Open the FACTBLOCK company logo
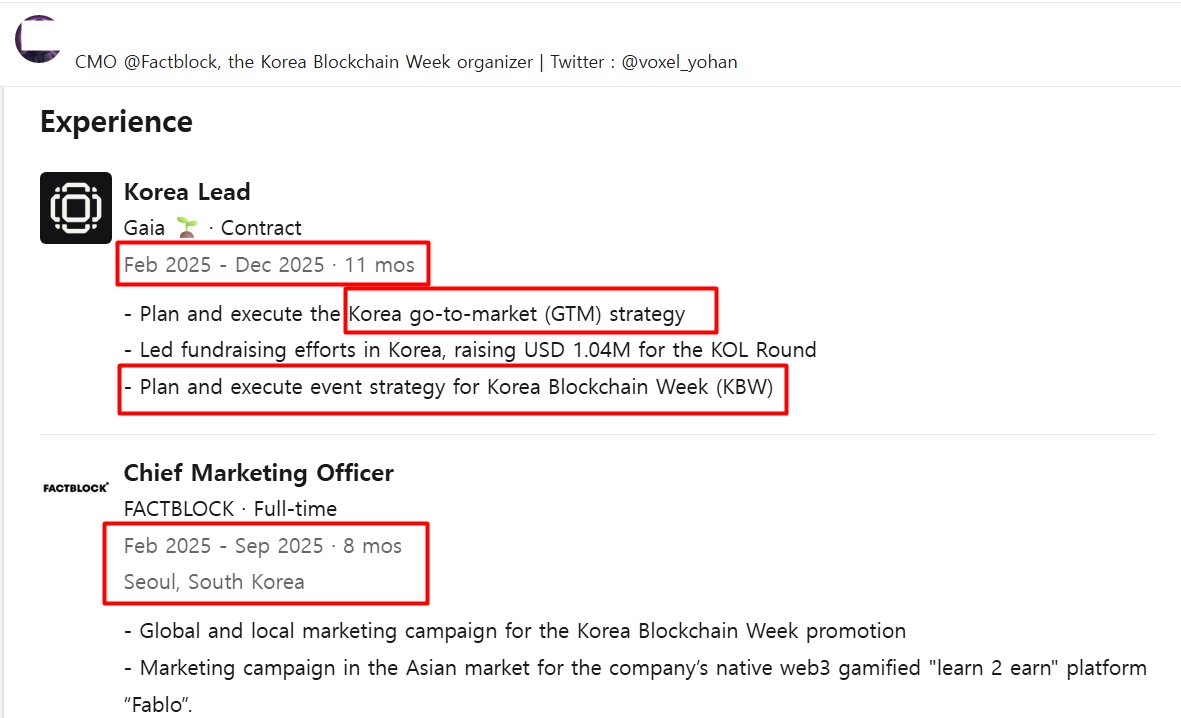Screen dimensions: 1181x718 click(76, 487)
